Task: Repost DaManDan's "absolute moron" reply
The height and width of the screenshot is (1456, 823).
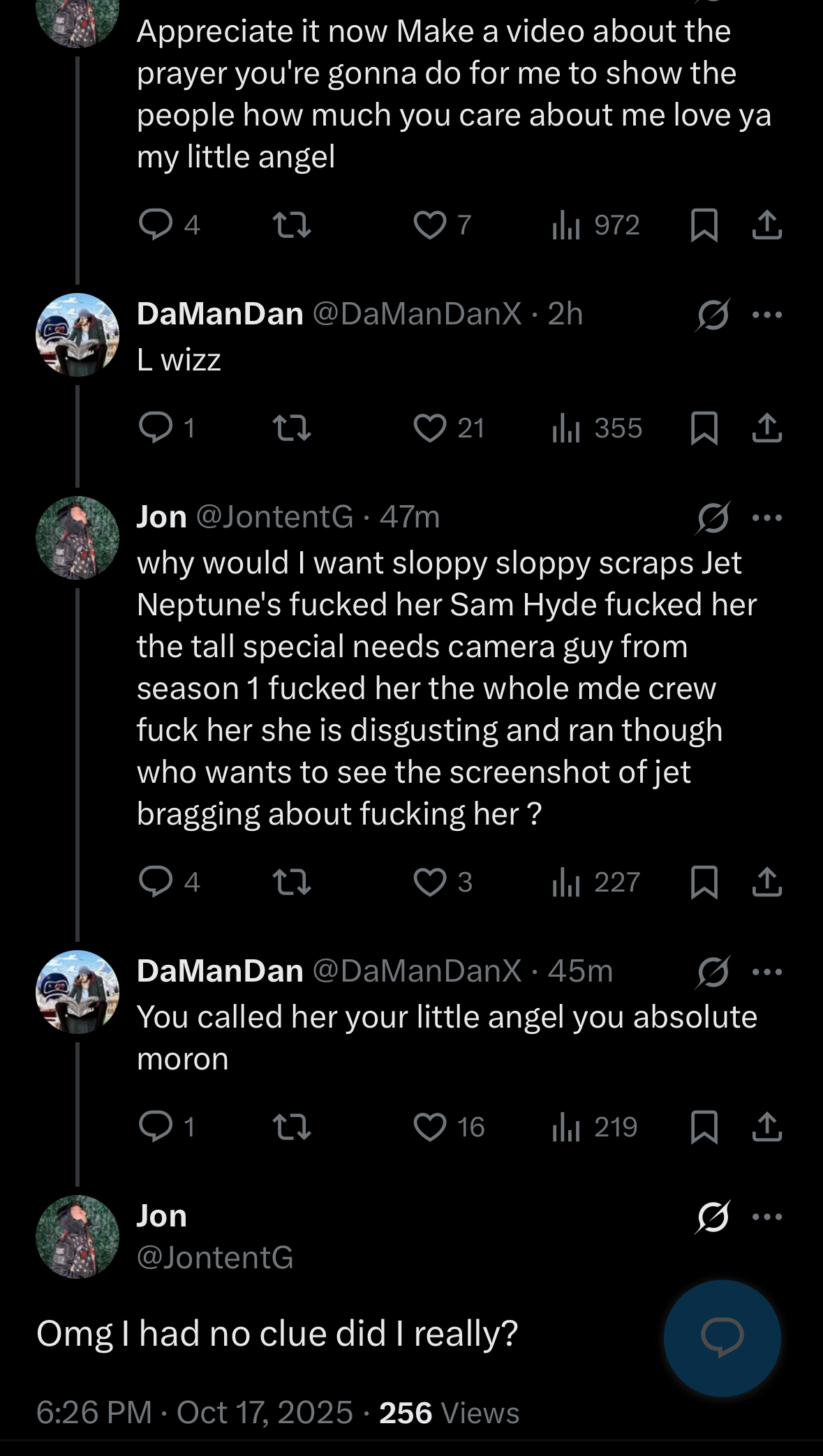Action: tap(291, 1127)
